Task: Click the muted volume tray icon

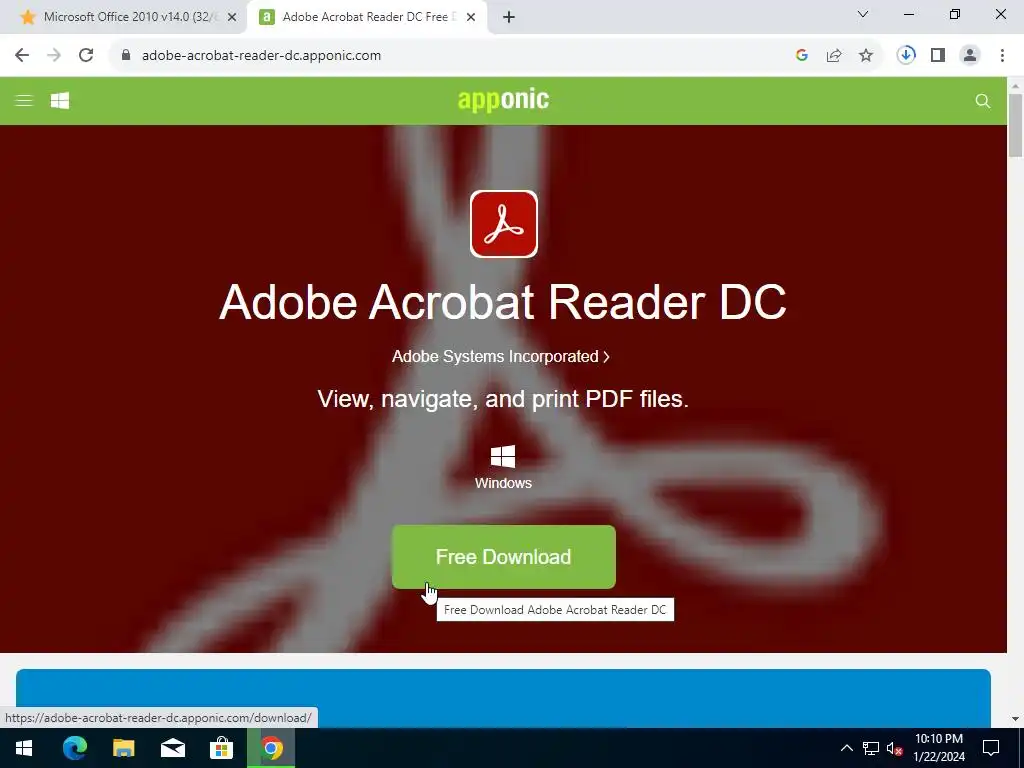Action: pyautogui.click(x=895, y=748)
